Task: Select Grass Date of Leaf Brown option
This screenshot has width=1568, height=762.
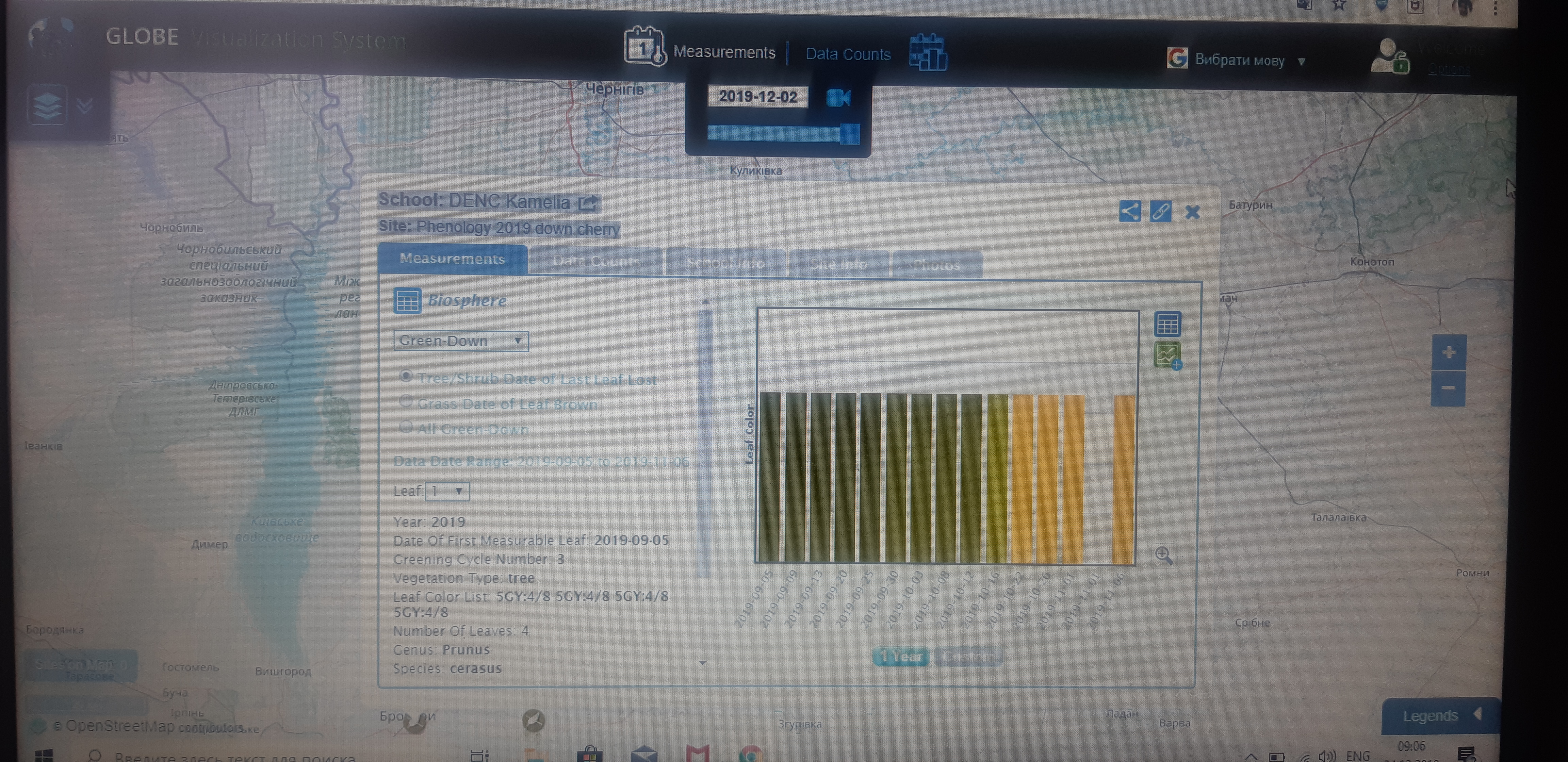Action: click(406, 402)
